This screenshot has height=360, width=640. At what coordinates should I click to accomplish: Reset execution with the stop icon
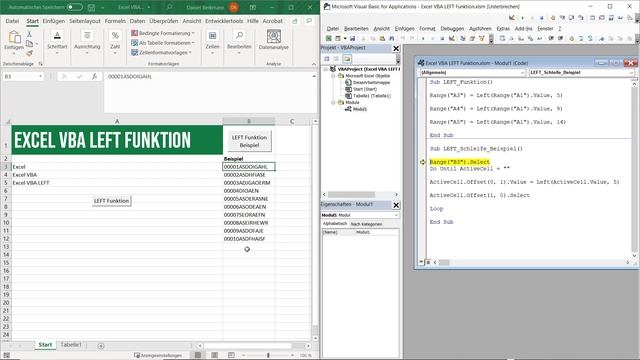442,38
